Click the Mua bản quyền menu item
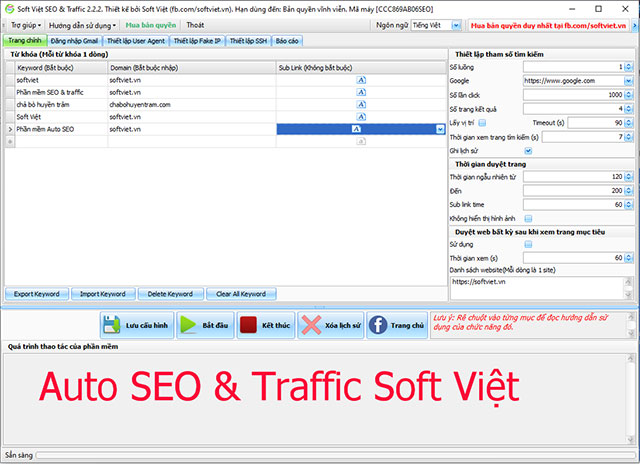 click(x=151, y=25)
